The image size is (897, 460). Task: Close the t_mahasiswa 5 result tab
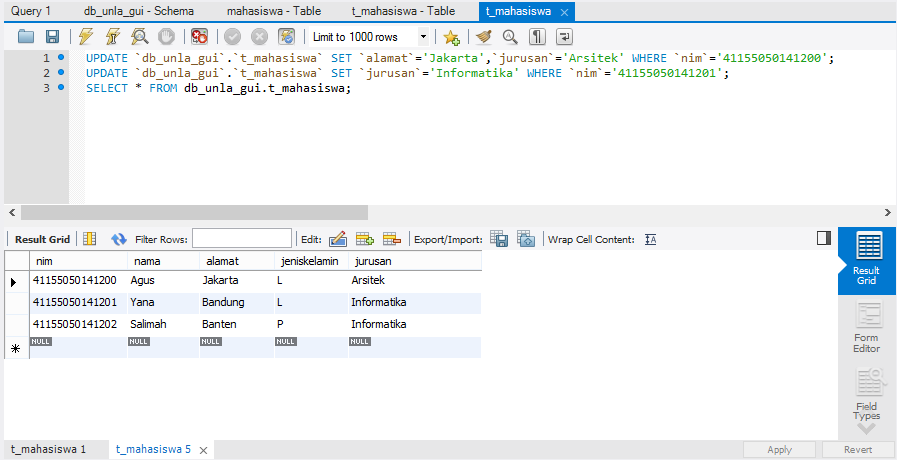click(203, 450)
